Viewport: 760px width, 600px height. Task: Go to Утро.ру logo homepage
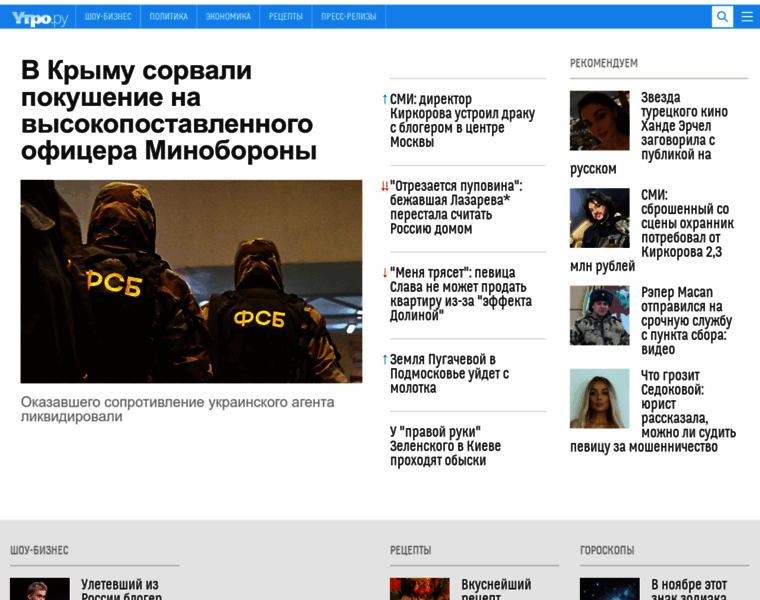click(x=39, y=17)
